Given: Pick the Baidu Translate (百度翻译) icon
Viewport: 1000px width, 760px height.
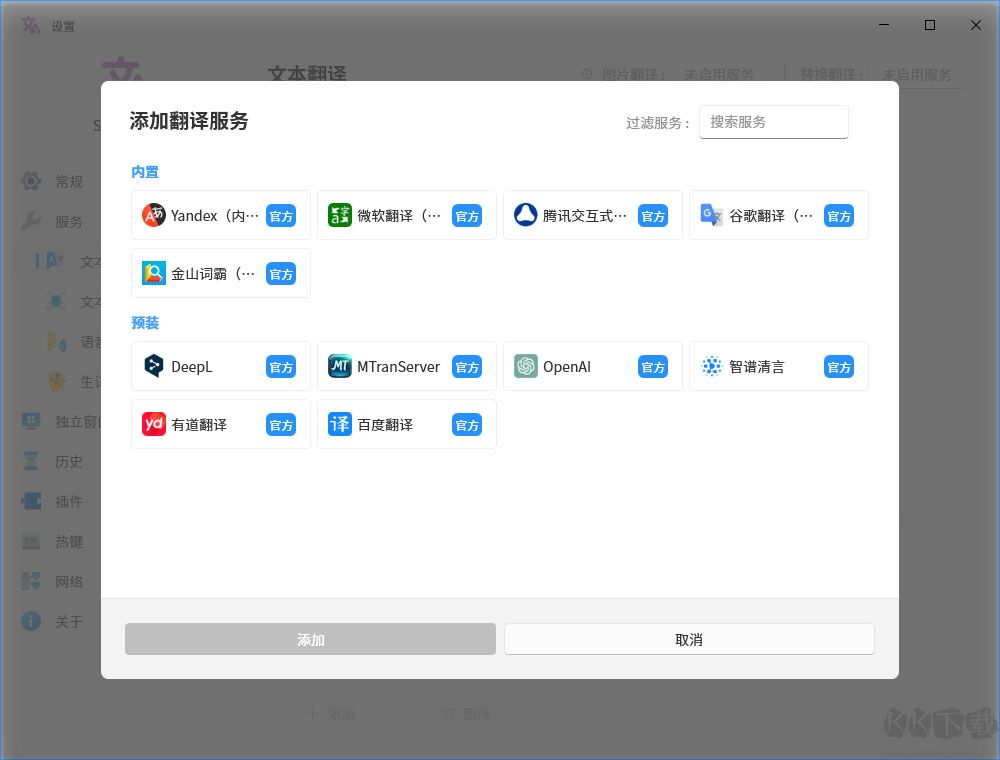Looking at the screenshot, I should pos(339,425).
